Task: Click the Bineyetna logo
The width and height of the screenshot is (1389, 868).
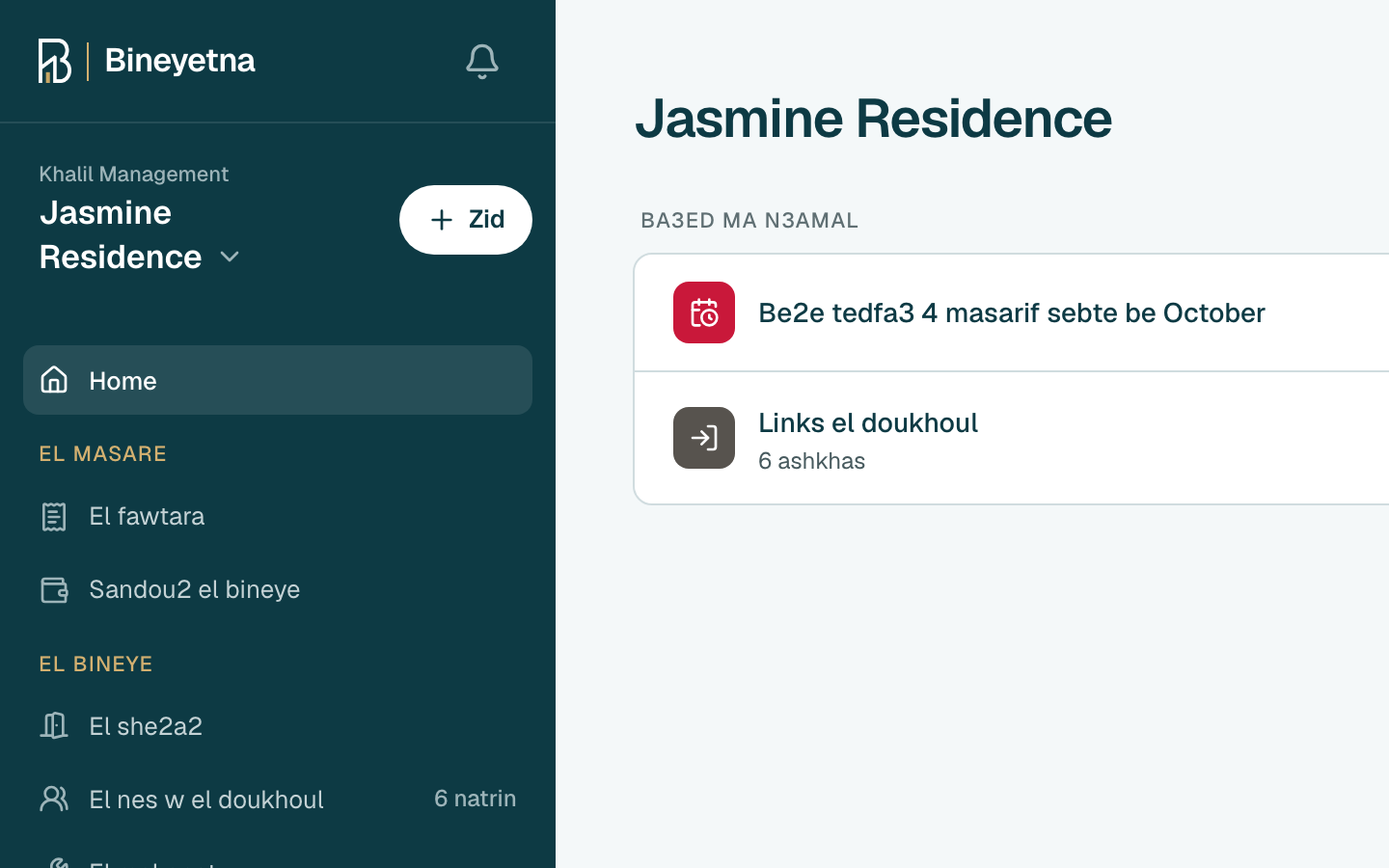Action: click(55, 61)
